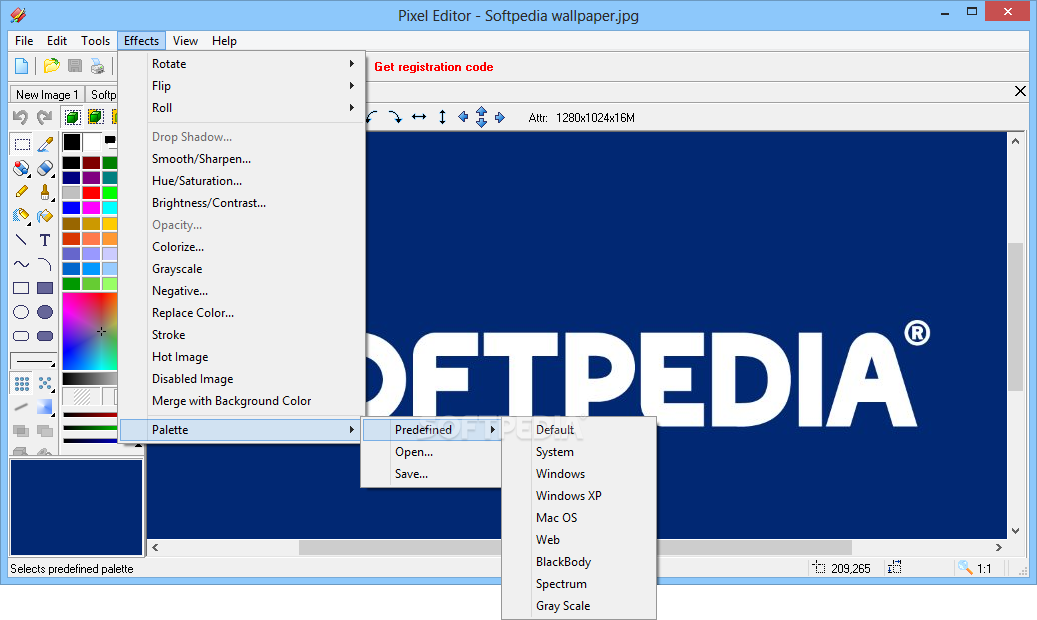Toggle the scattered dots pattern option

click(x=45, y=383)
